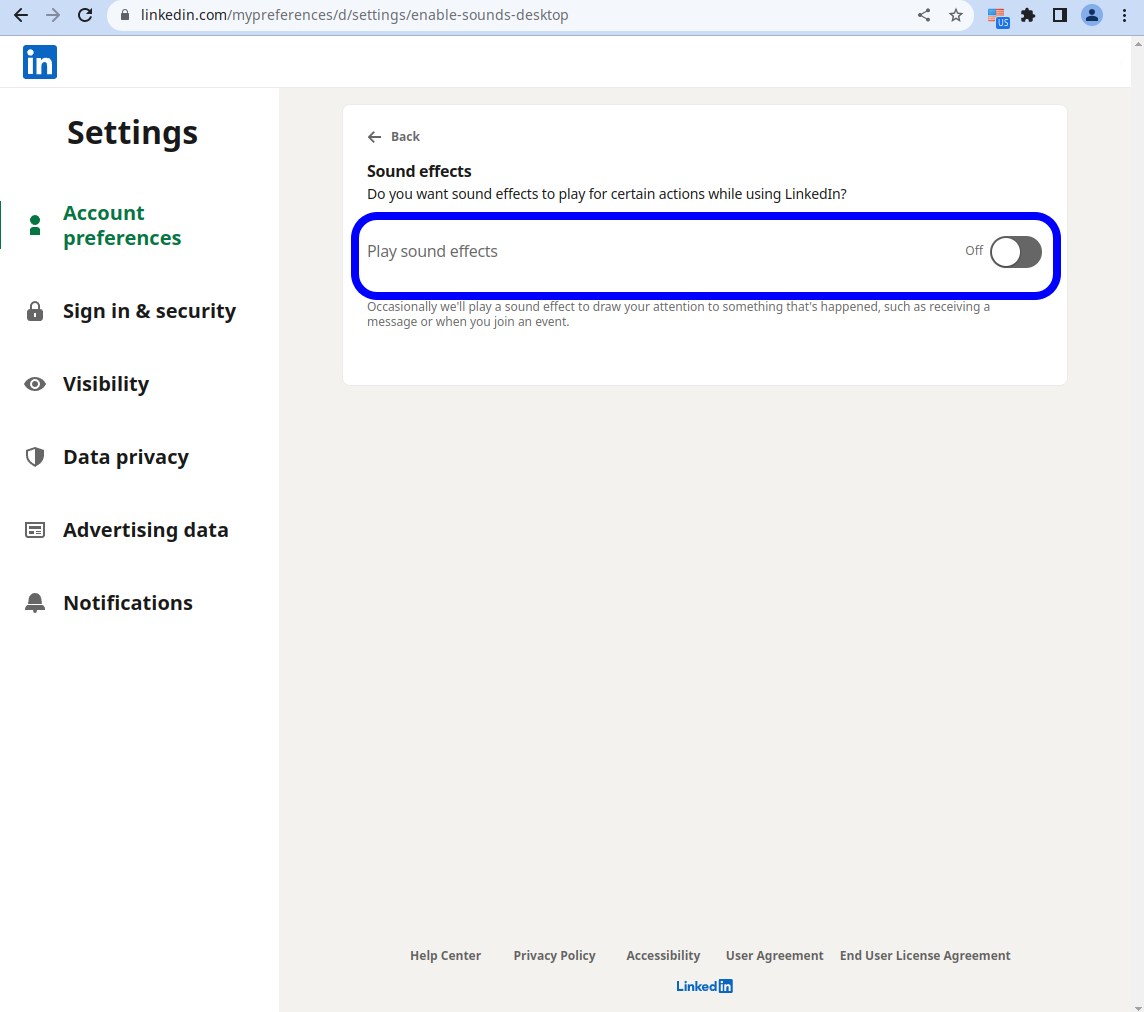Go back with the browser back arrow
This screenshot has width=1144, height=1012.
click(x=20, y=15)
